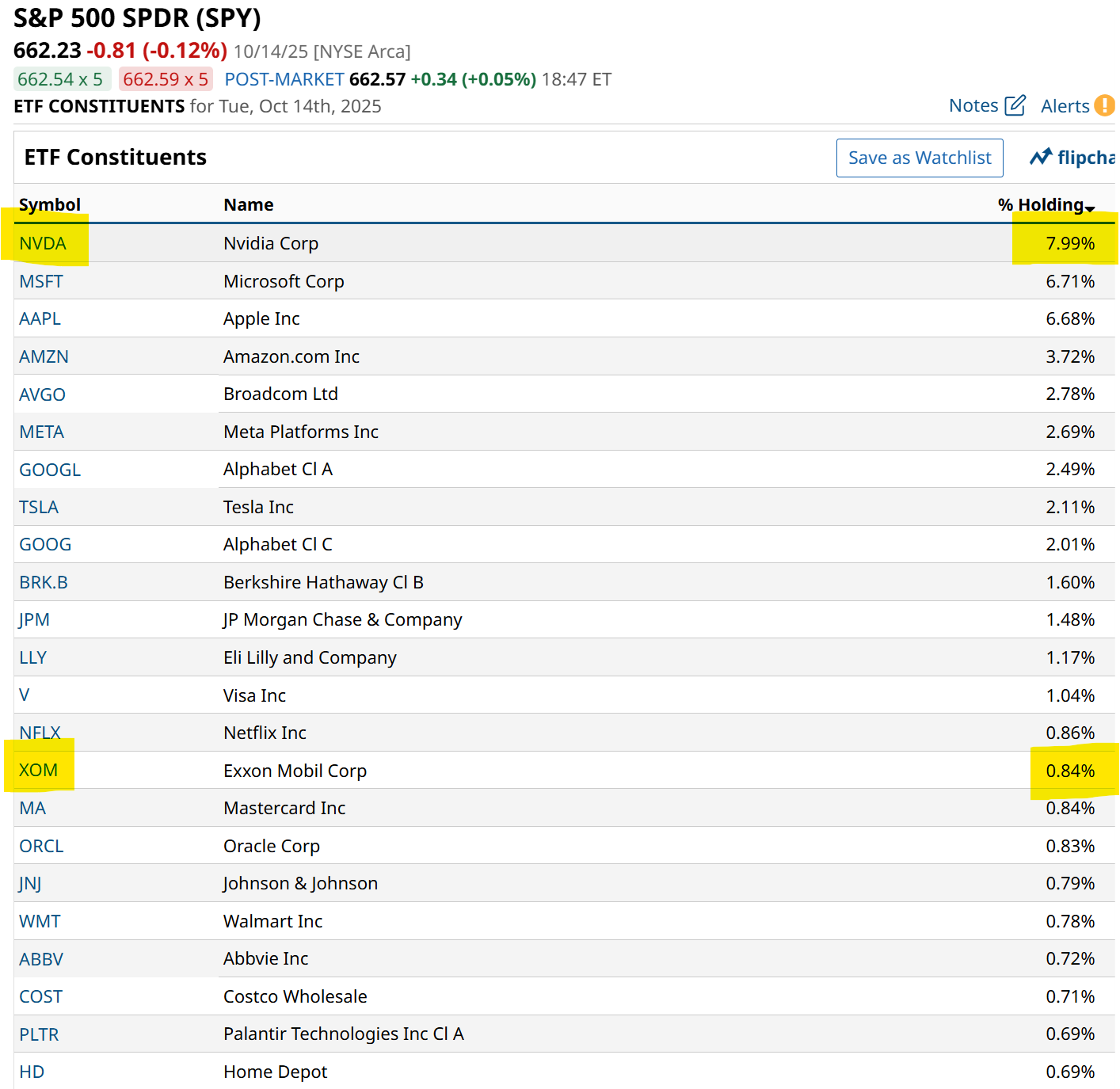Sort table by Symbol column header

(x=50, y=204)
